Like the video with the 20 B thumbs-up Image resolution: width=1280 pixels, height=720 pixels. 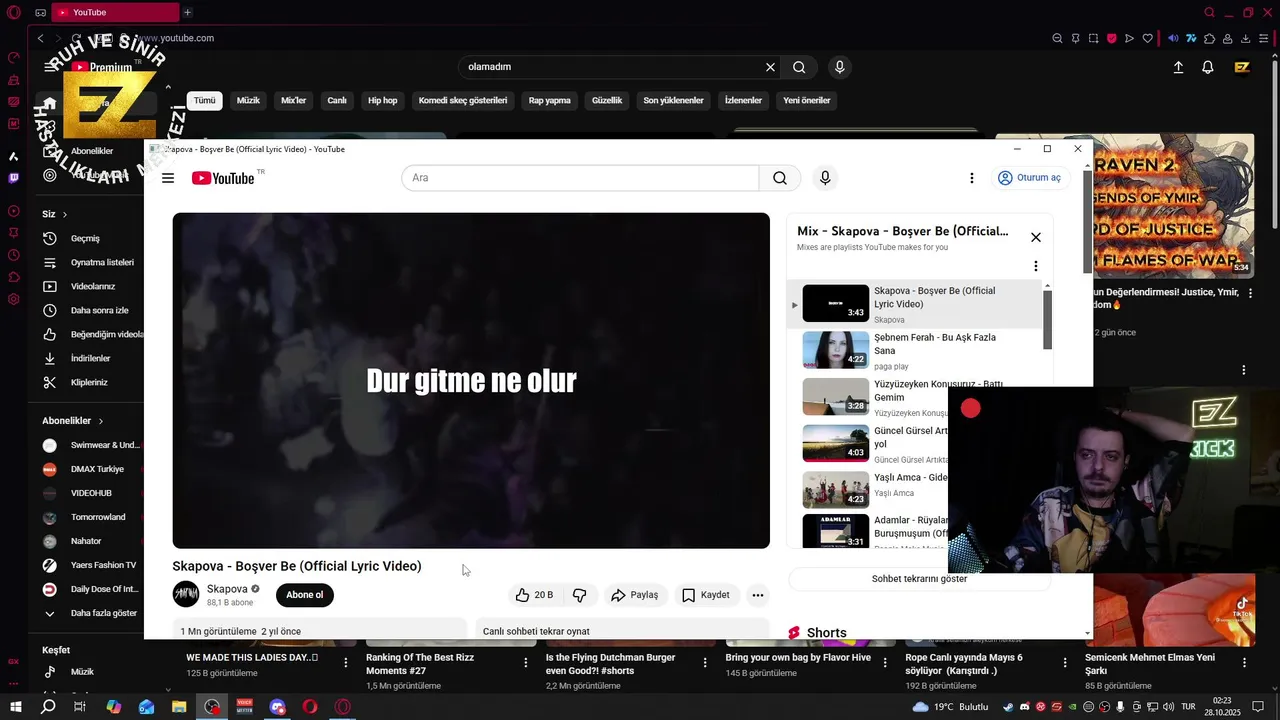coord(534,595)
